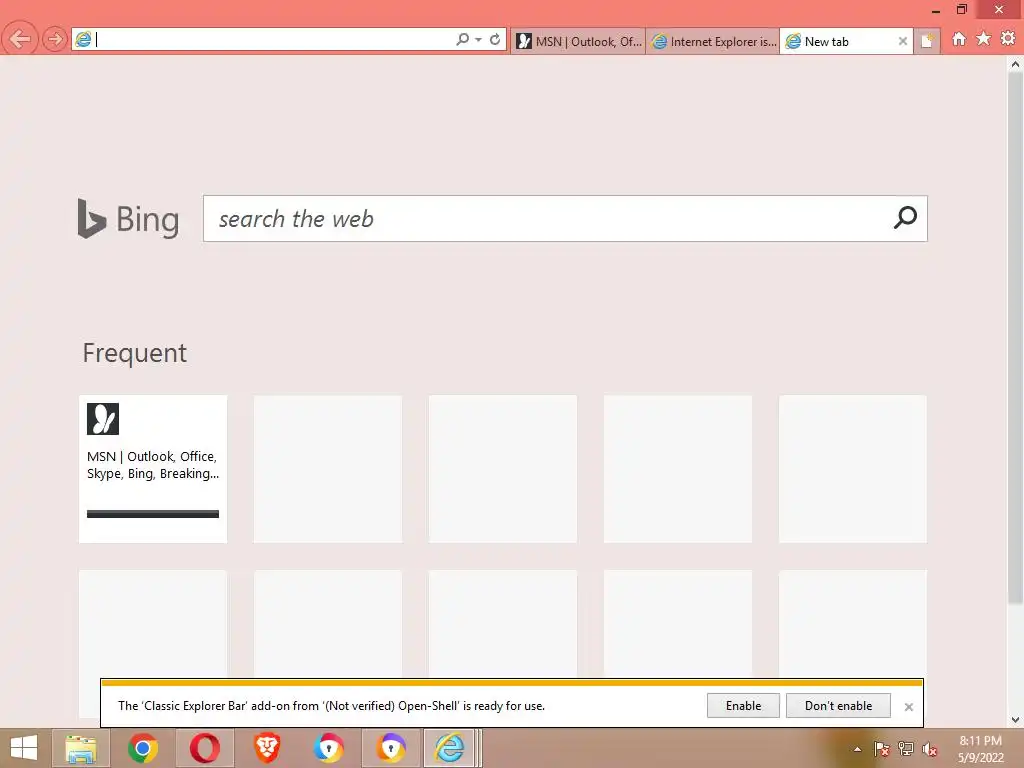1024x768 pixels.
Task: Click the browser Forward arrow button
Action: (55, 39)
